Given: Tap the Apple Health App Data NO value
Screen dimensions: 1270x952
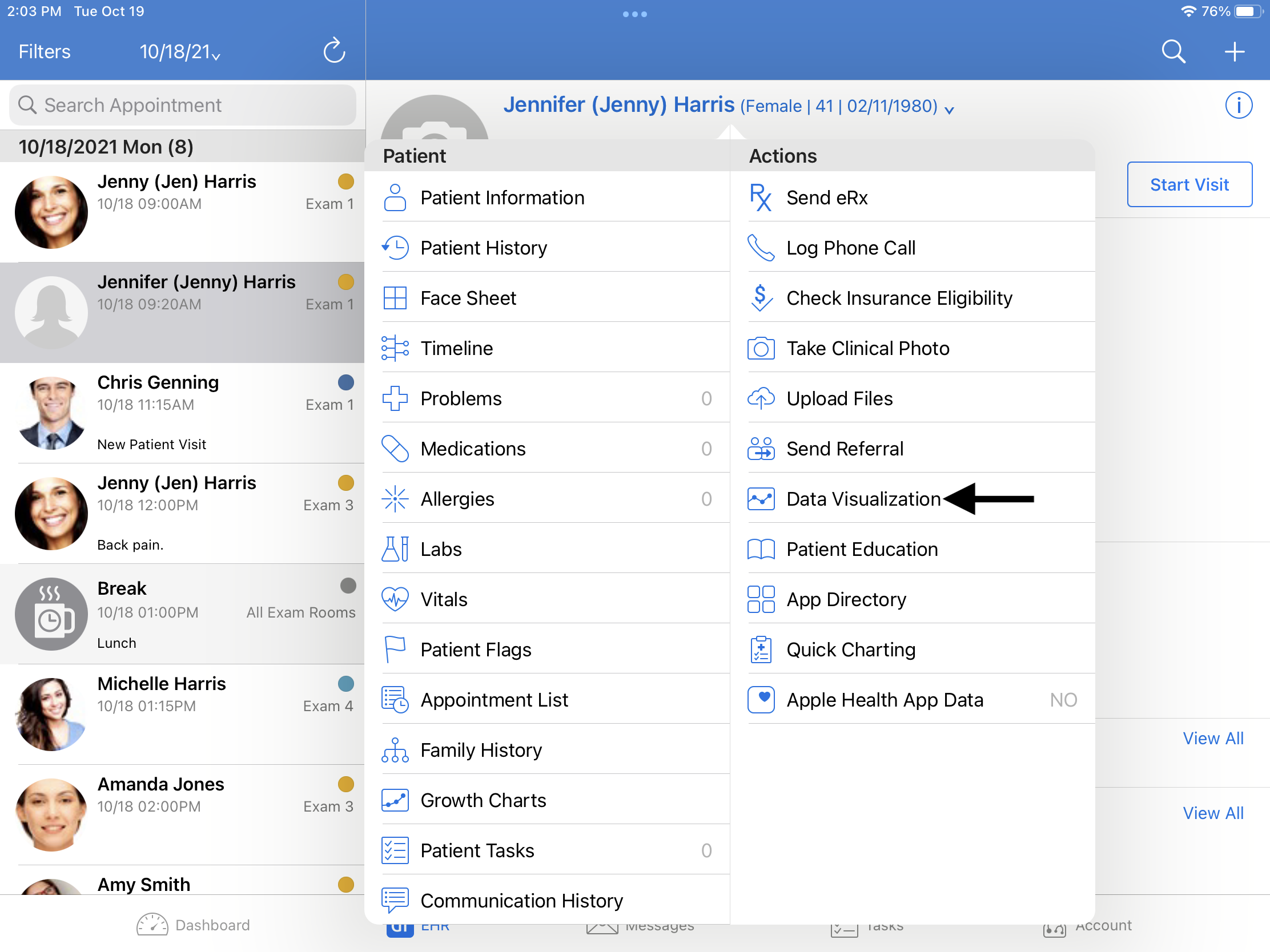Looking at the screenshot, I should click(1063, 700).
